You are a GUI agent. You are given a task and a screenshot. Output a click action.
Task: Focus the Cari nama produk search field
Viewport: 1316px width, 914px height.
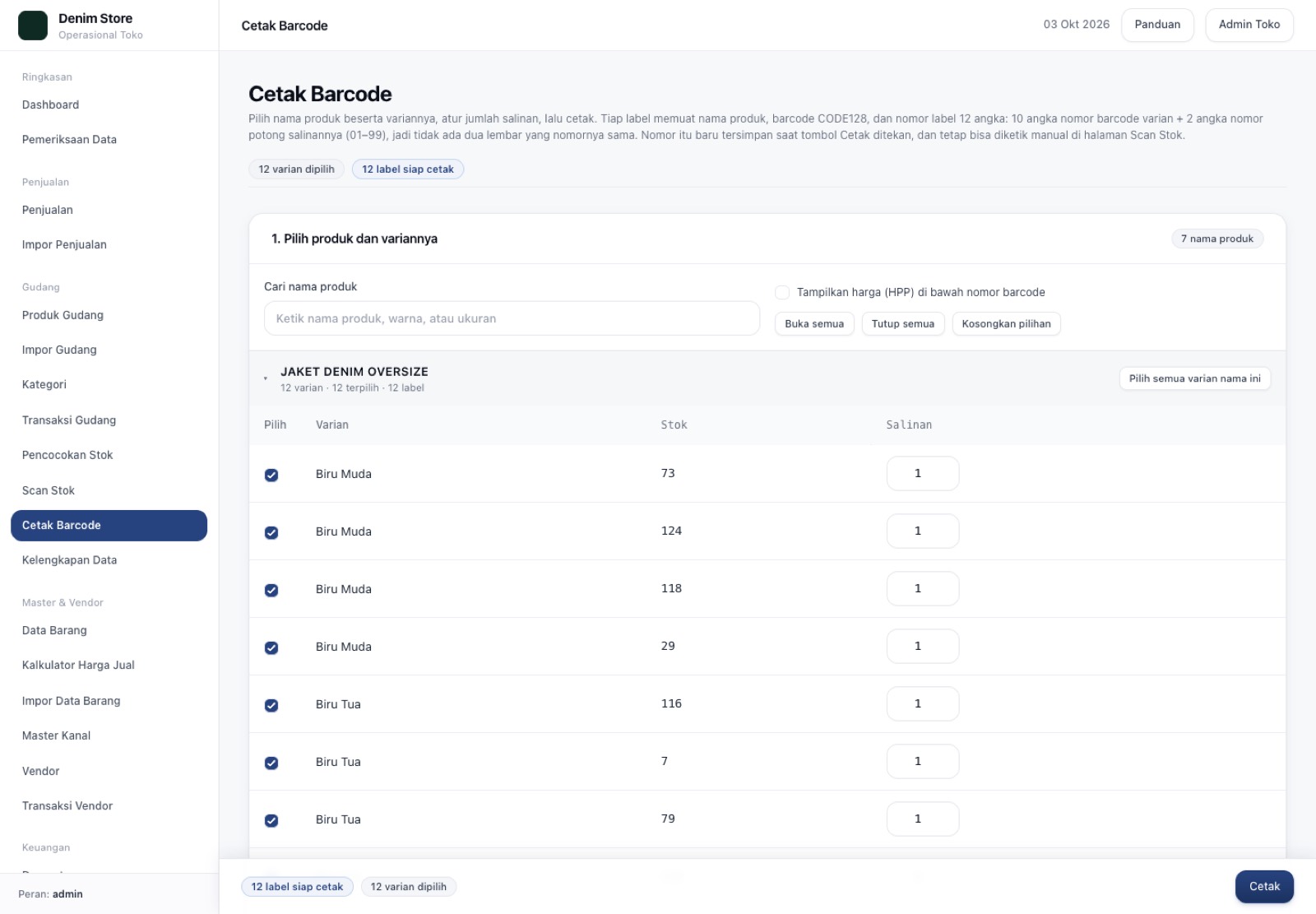[x=512, y=318]
